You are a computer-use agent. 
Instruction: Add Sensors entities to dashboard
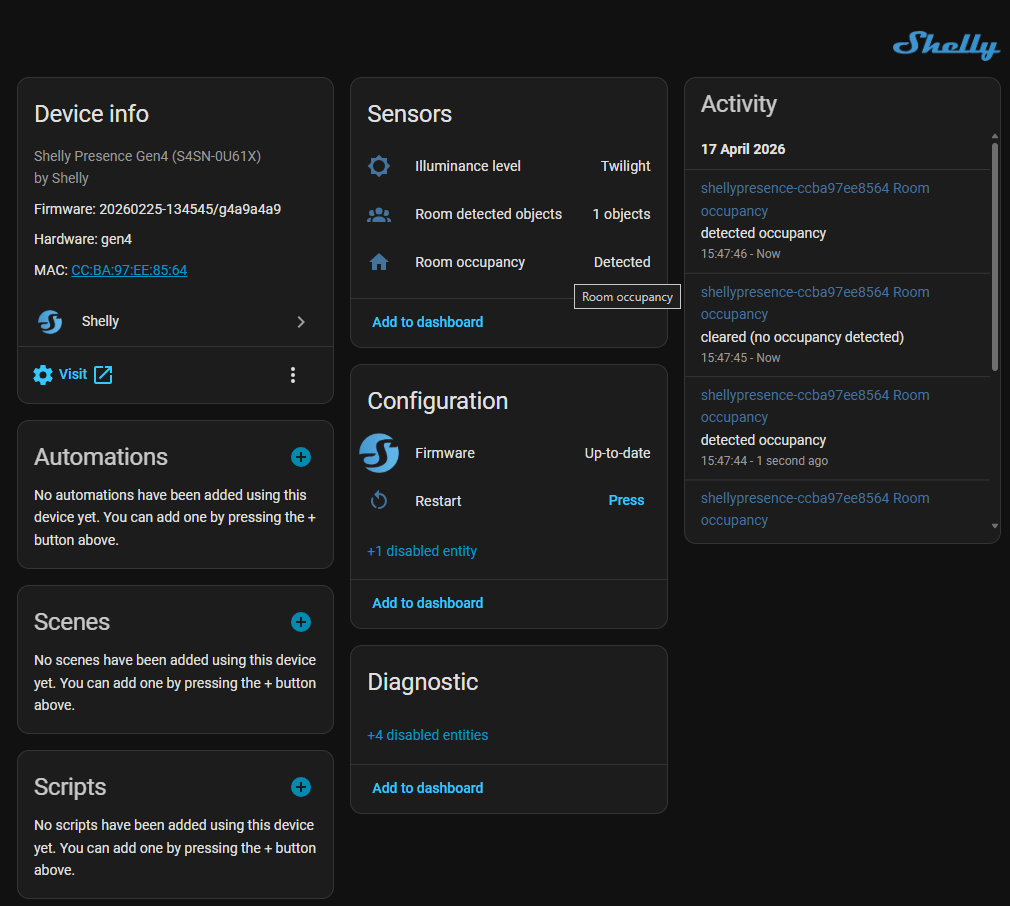(x=427, y=322)
